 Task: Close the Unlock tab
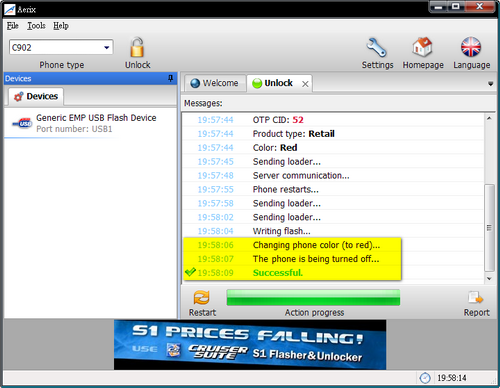[x=305, y=84]
